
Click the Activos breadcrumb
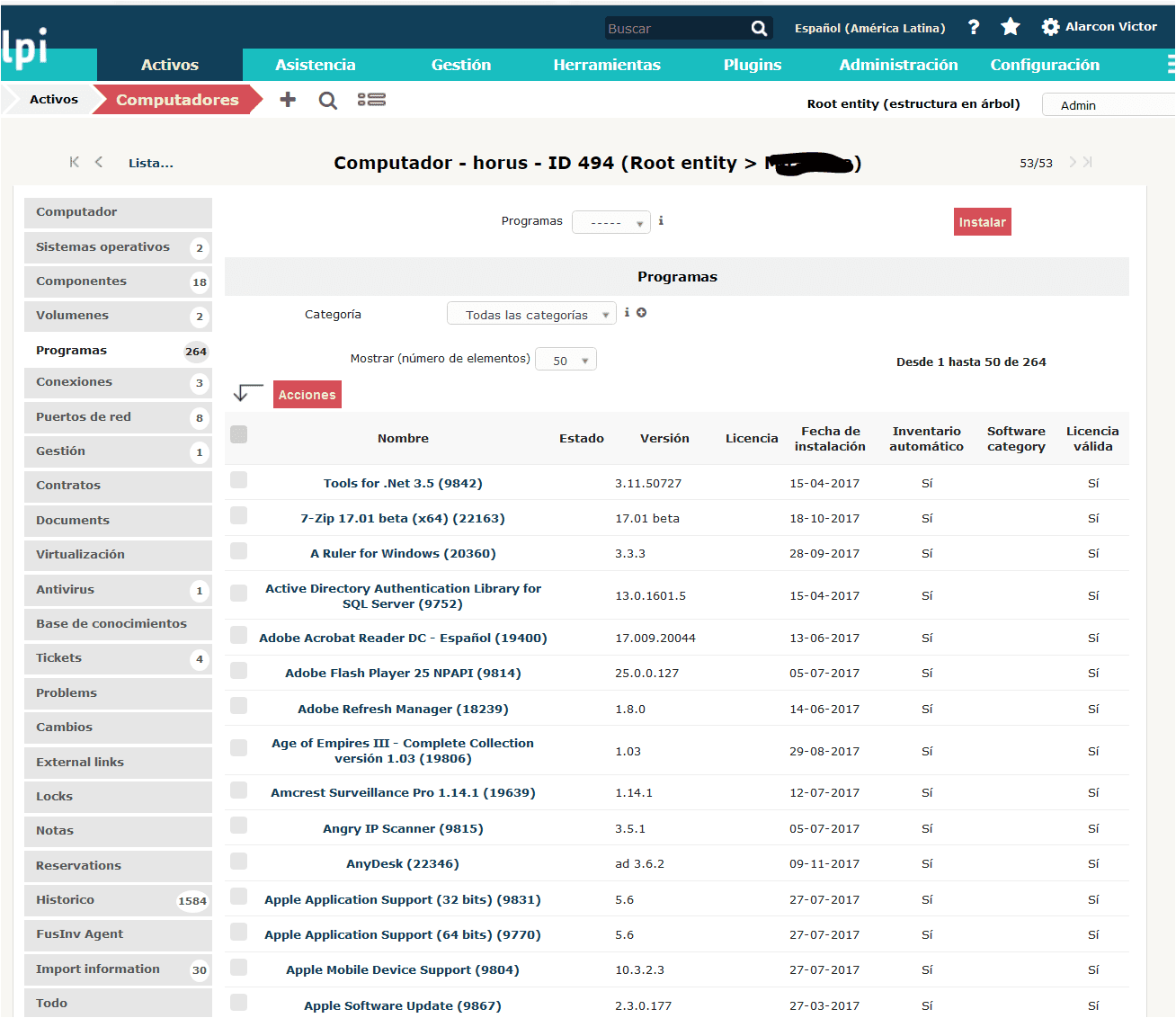(x=54, y=100)
